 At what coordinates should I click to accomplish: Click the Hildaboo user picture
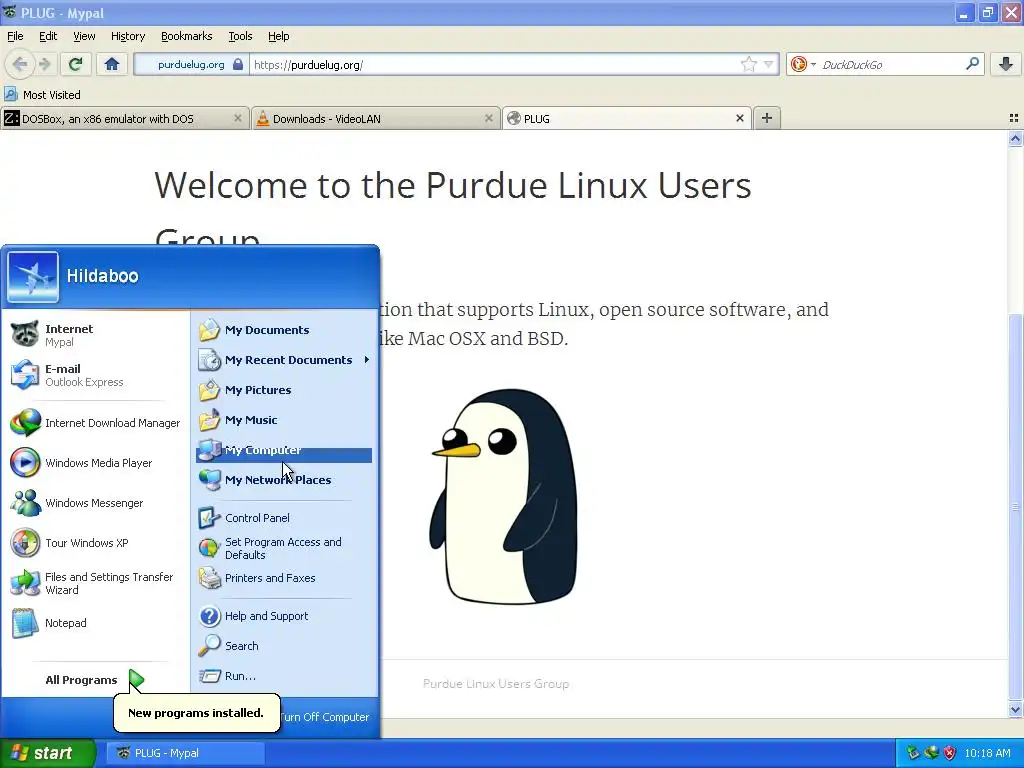click(33, 277)
